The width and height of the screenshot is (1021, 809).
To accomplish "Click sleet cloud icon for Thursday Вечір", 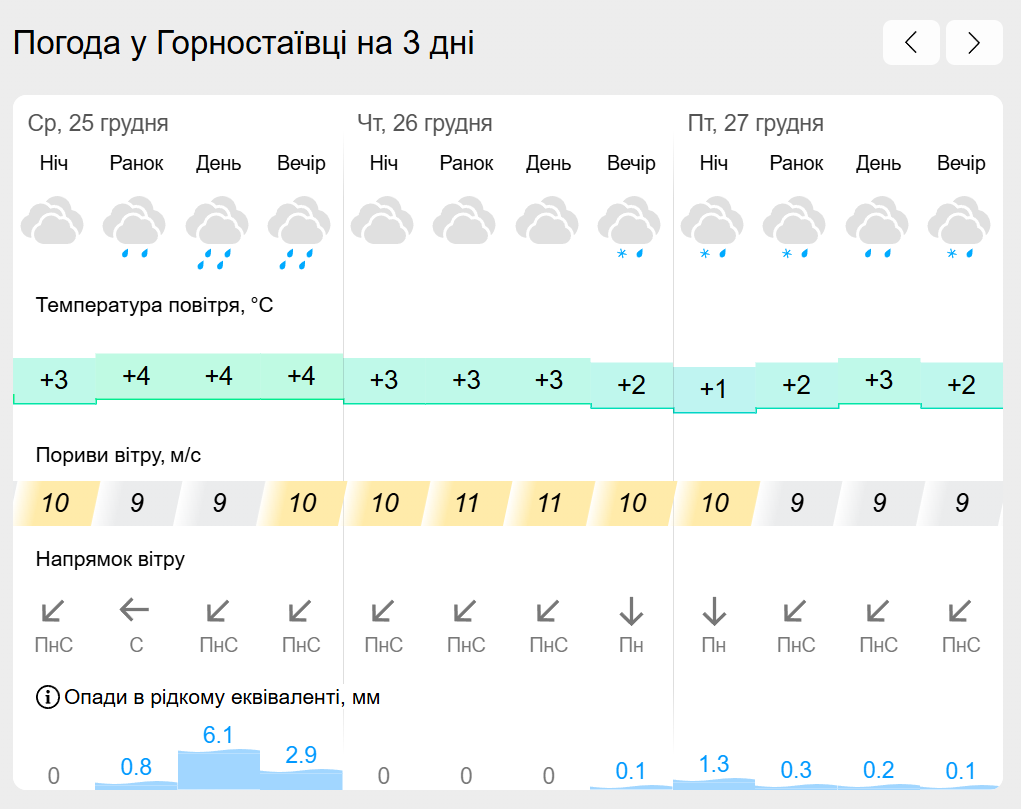I will point(630,227).
